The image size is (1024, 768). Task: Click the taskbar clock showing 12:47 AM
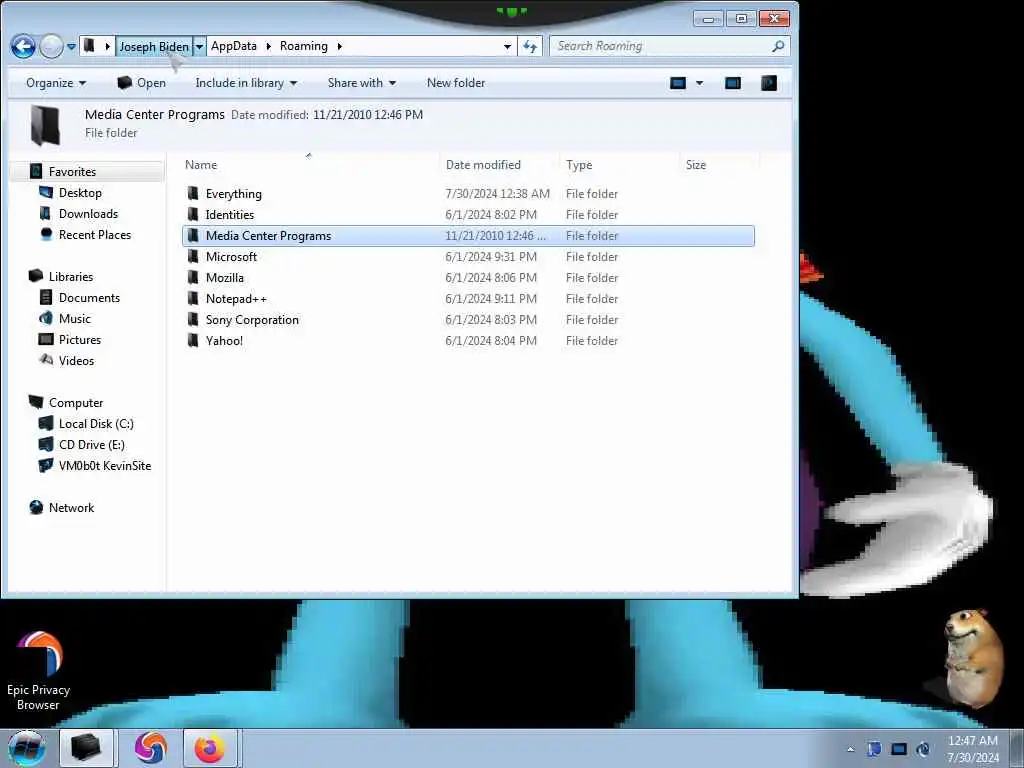[973, 749]
